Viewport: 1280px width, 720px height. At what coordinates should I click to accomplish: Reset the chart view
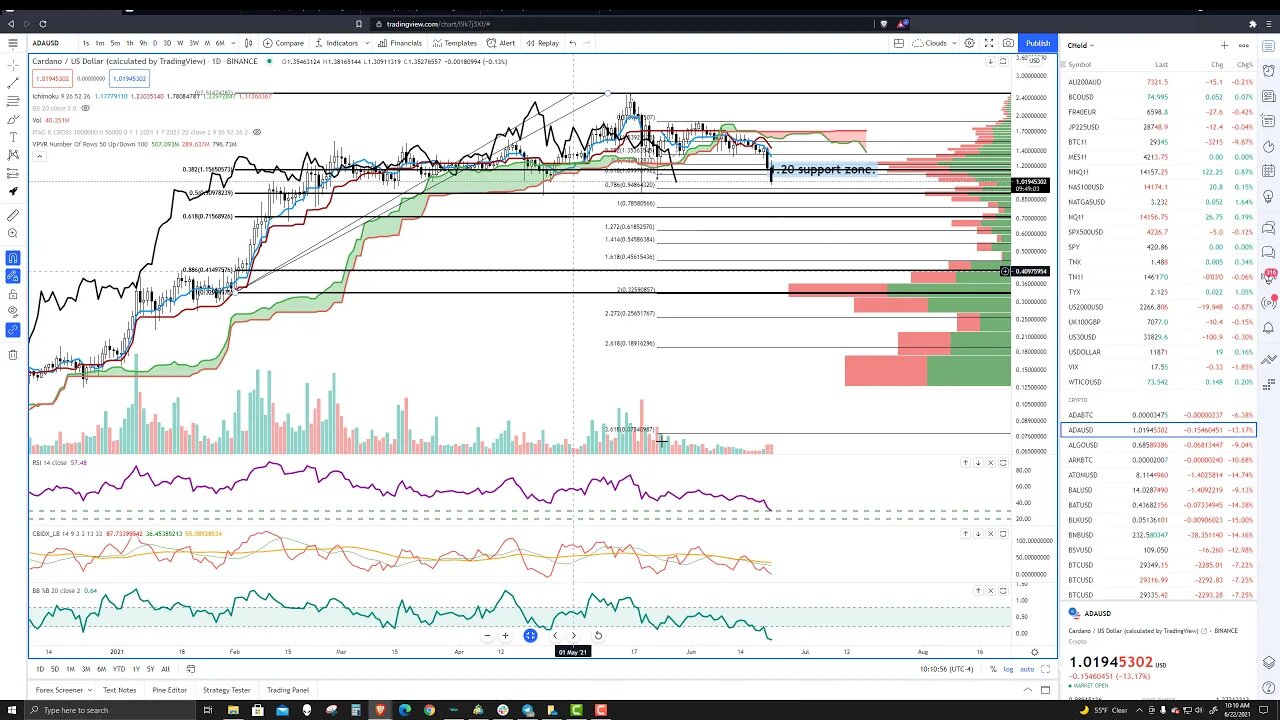[x=598, y=635]
